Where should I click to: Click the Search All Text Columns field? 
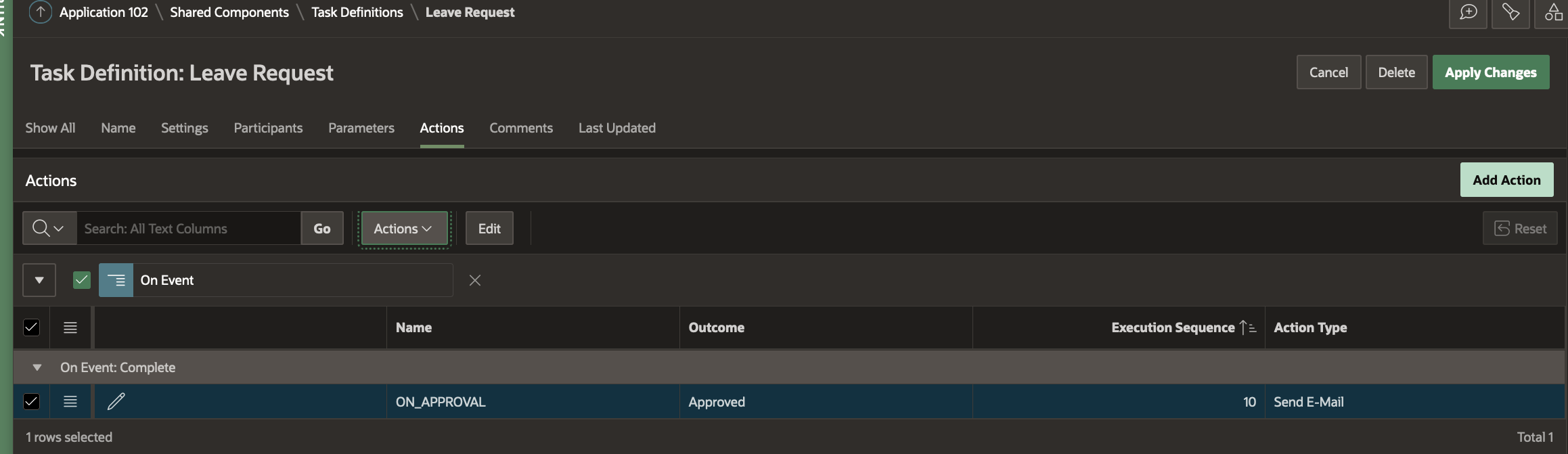(x=189, y=229)
